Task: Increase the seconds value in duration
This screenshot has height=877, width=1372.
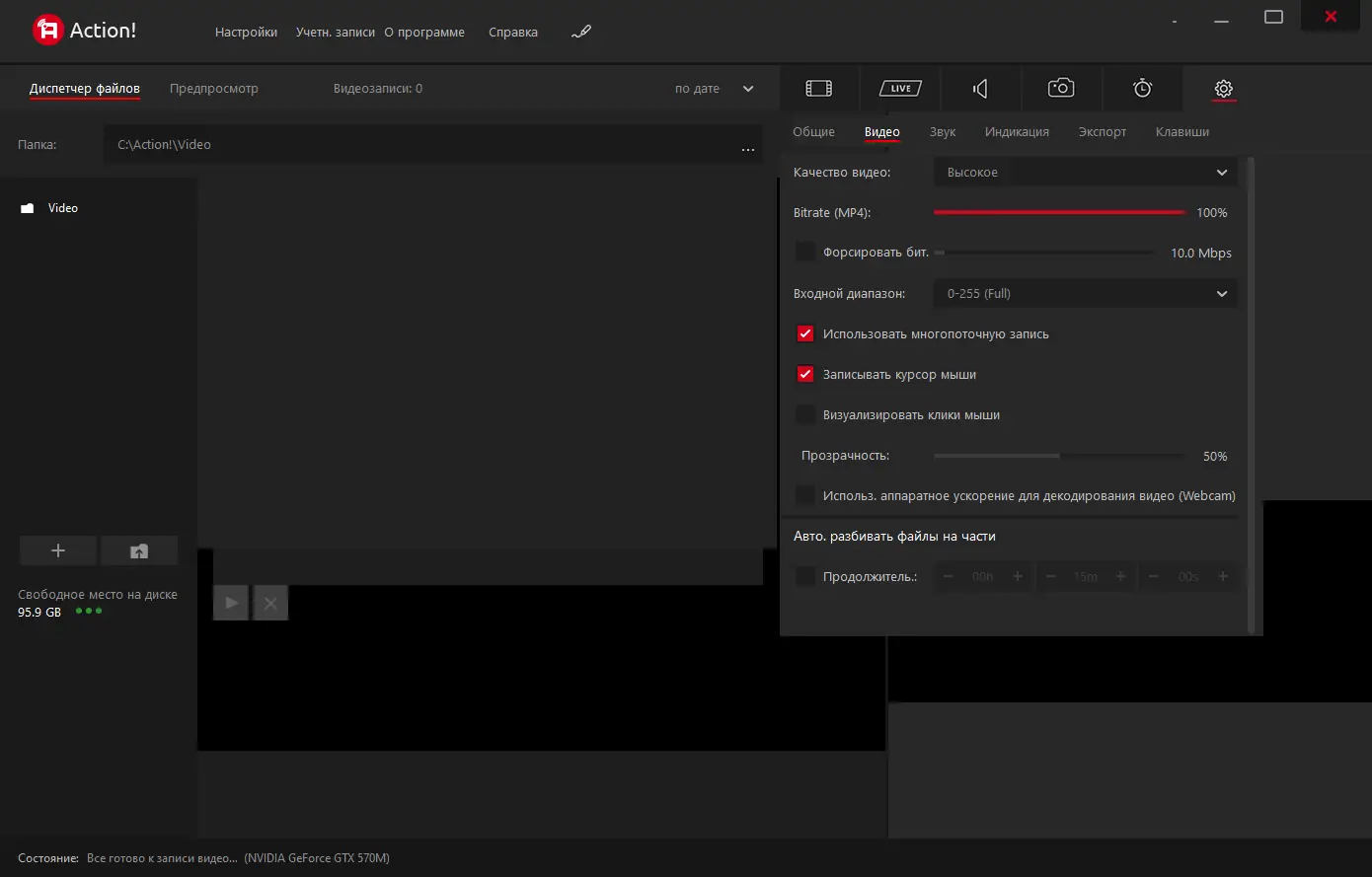Action: point(1223,576)
